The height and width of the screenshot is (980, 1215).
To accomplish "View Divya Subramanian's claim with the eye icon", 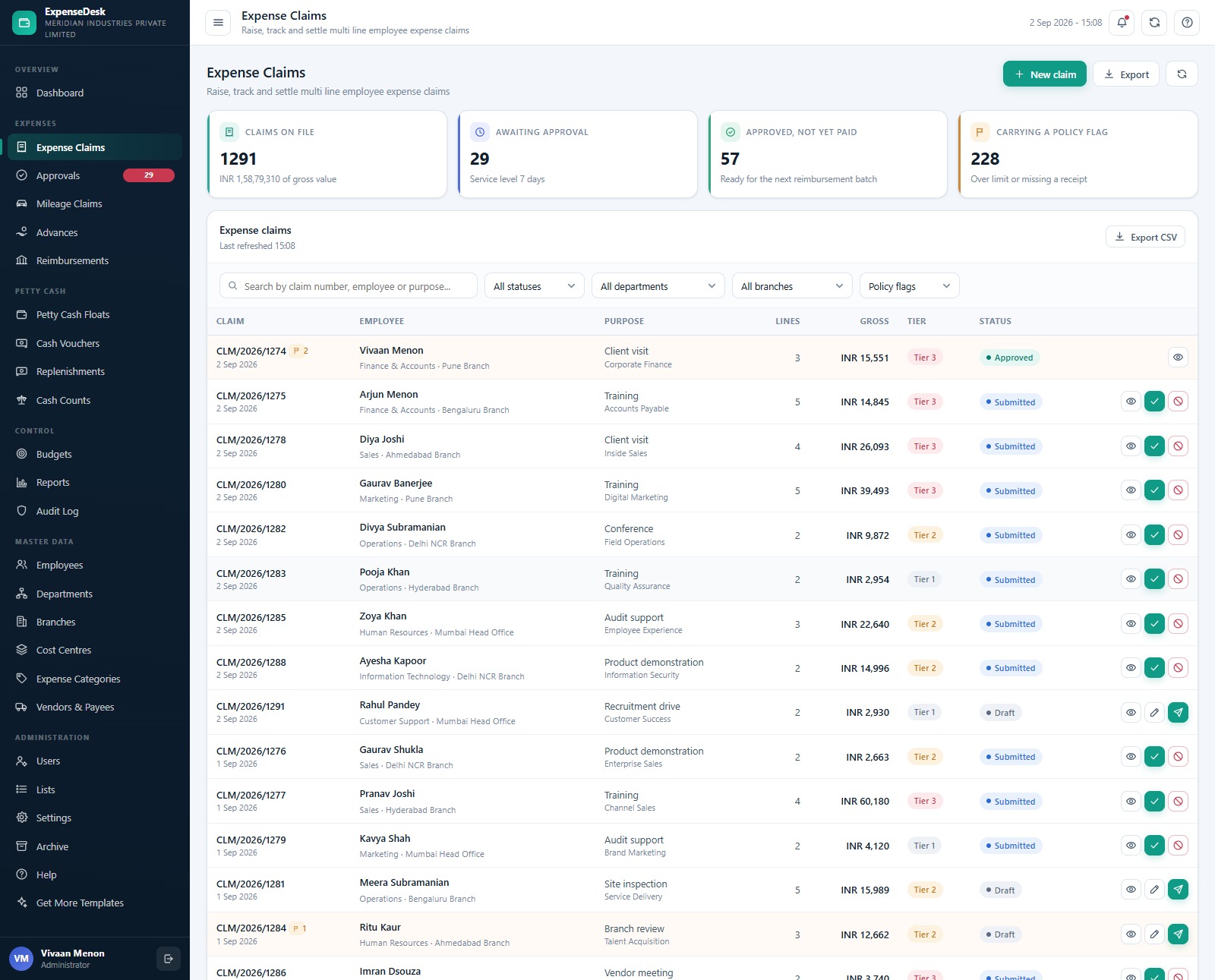I will (1131, 535).
